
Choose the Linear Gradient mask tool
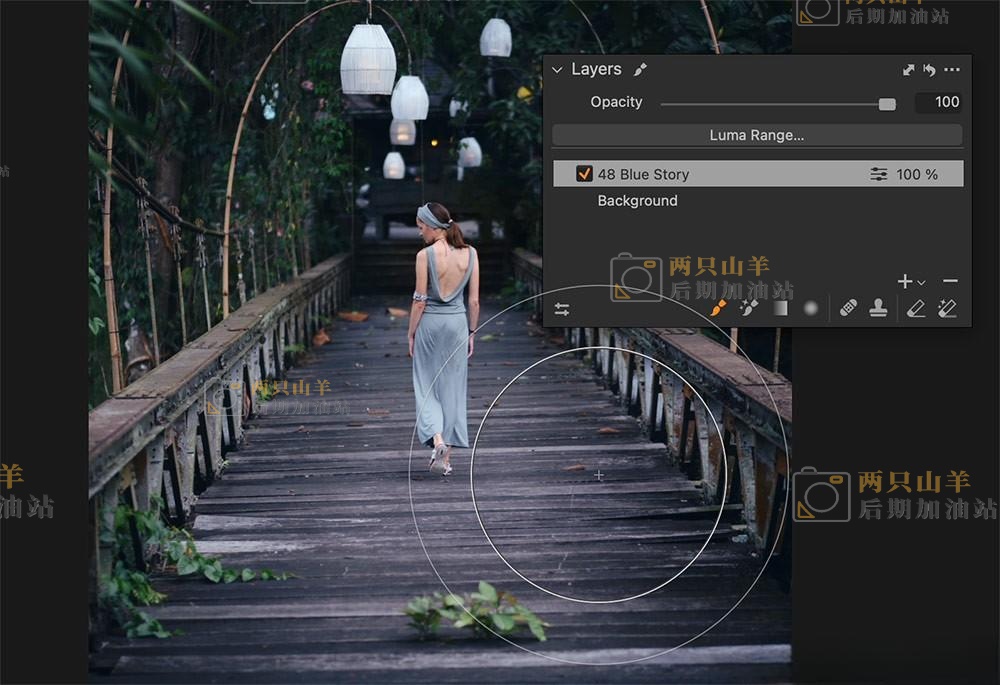tap(780, 309)
